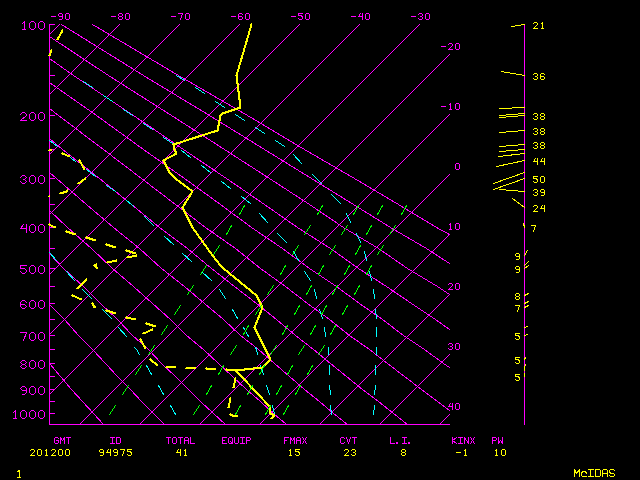Click the -20 isotherm label
This screenshot has width=640, height=480.
pyautogui.click(x=451, y=47)
